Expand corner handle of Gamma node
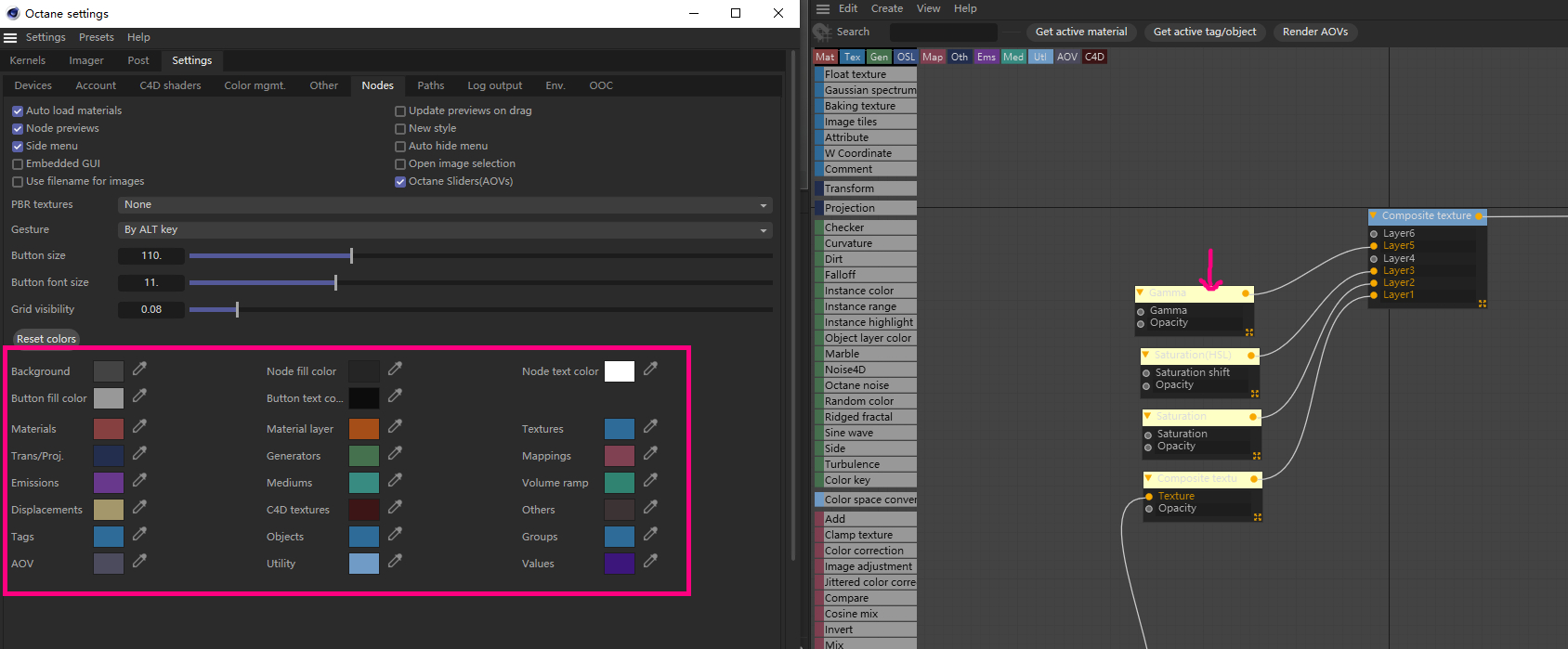The width and height of the screenshot is (1568, 649). point(1249,332)
